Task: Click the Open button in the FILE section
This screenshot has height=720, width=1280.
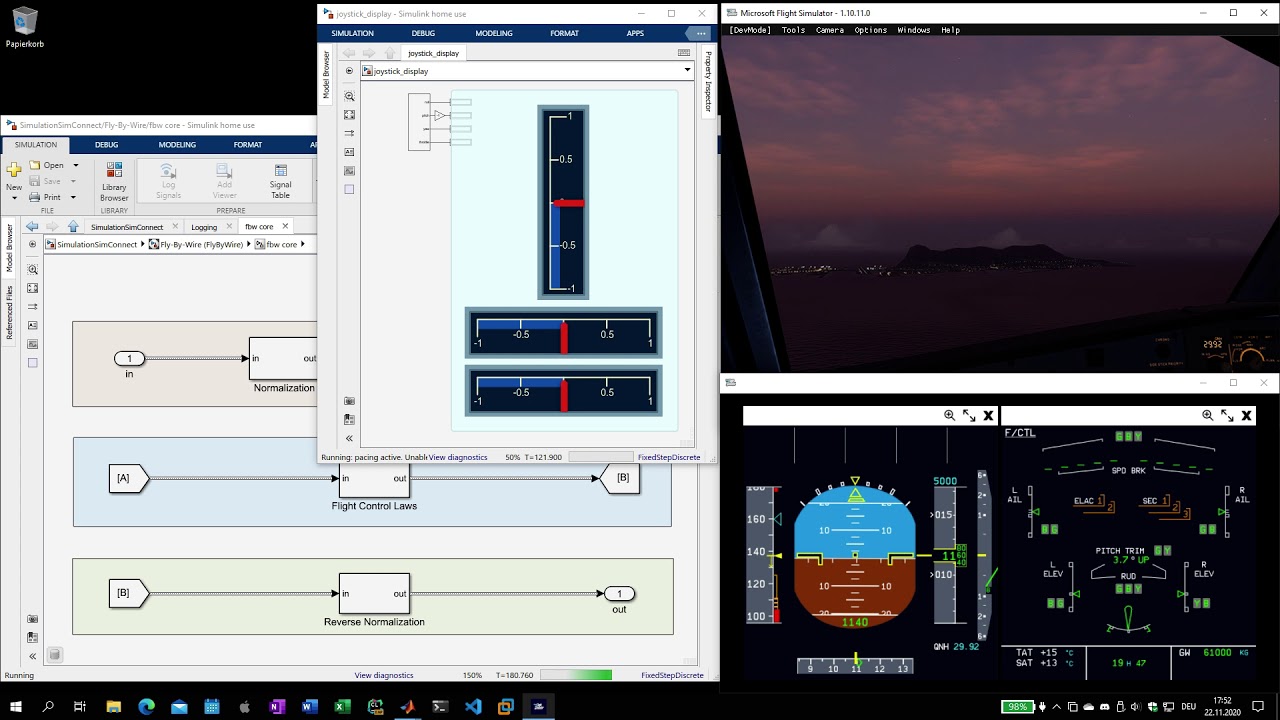Action: coord(47,165)
